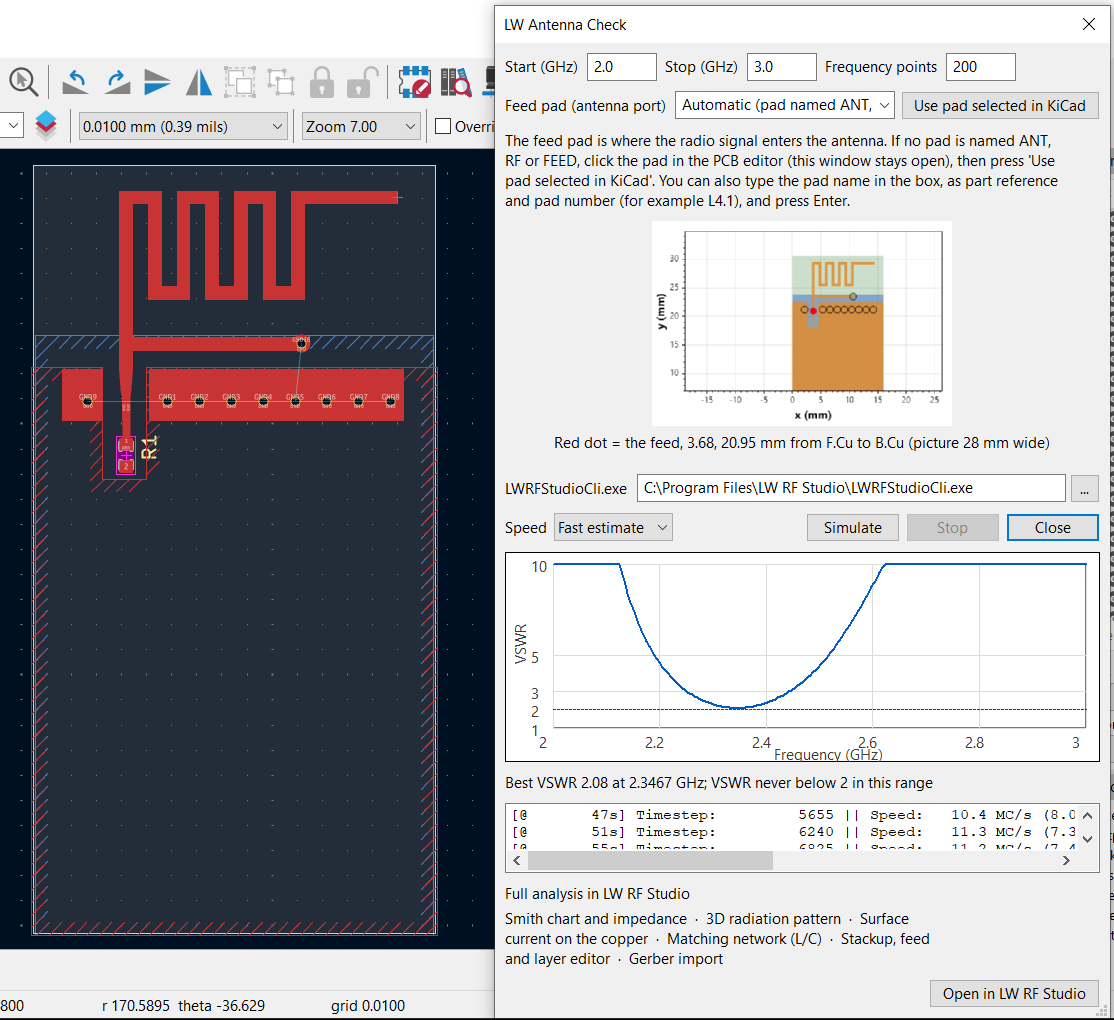
Task: Open the Speed Fast estimate dropdown
Action: pos(612,528)
